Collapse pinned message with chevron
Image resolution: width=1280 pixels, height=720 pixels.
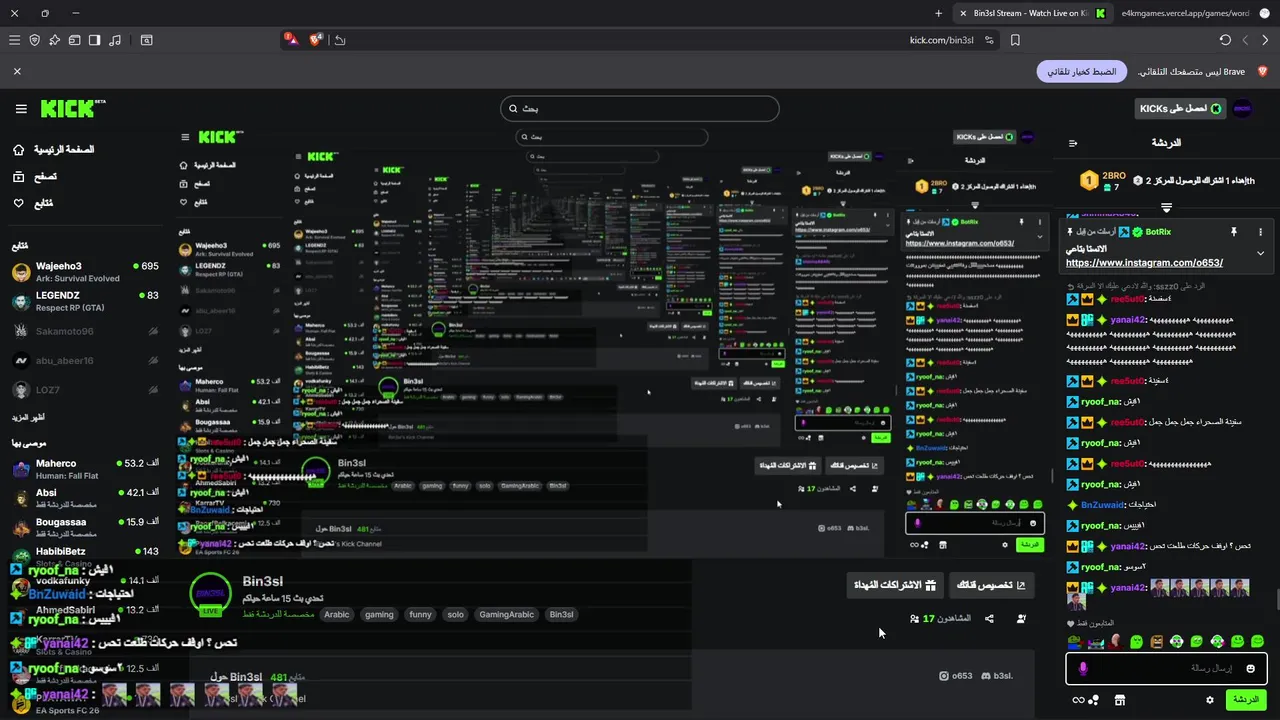point(1260,253)
